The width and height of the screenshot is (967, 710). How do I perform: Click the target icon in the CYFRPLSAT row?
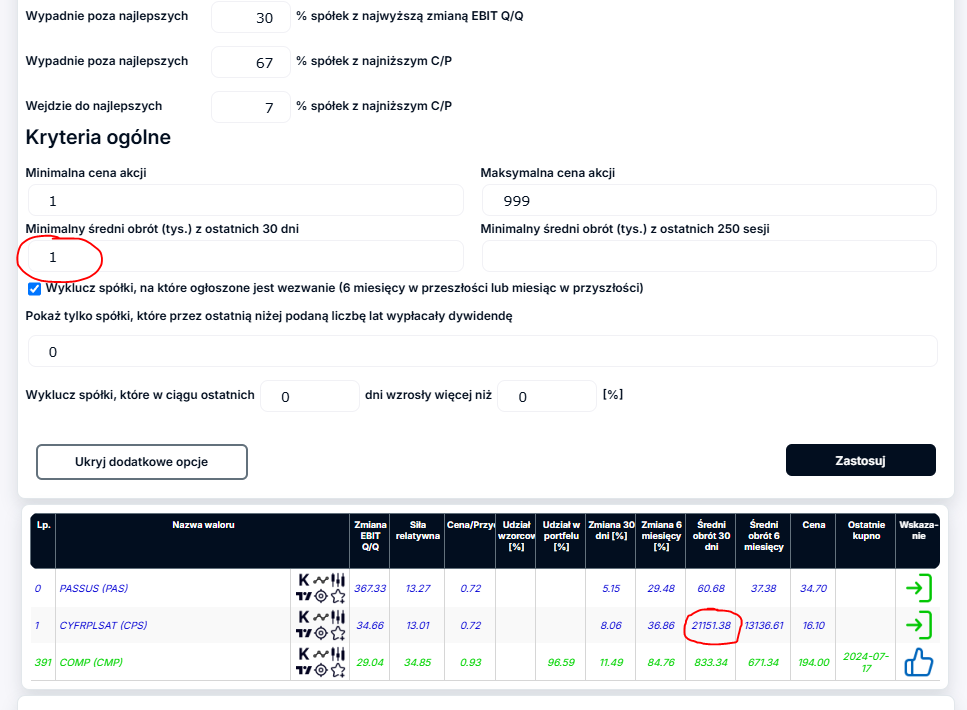point(320,633)
